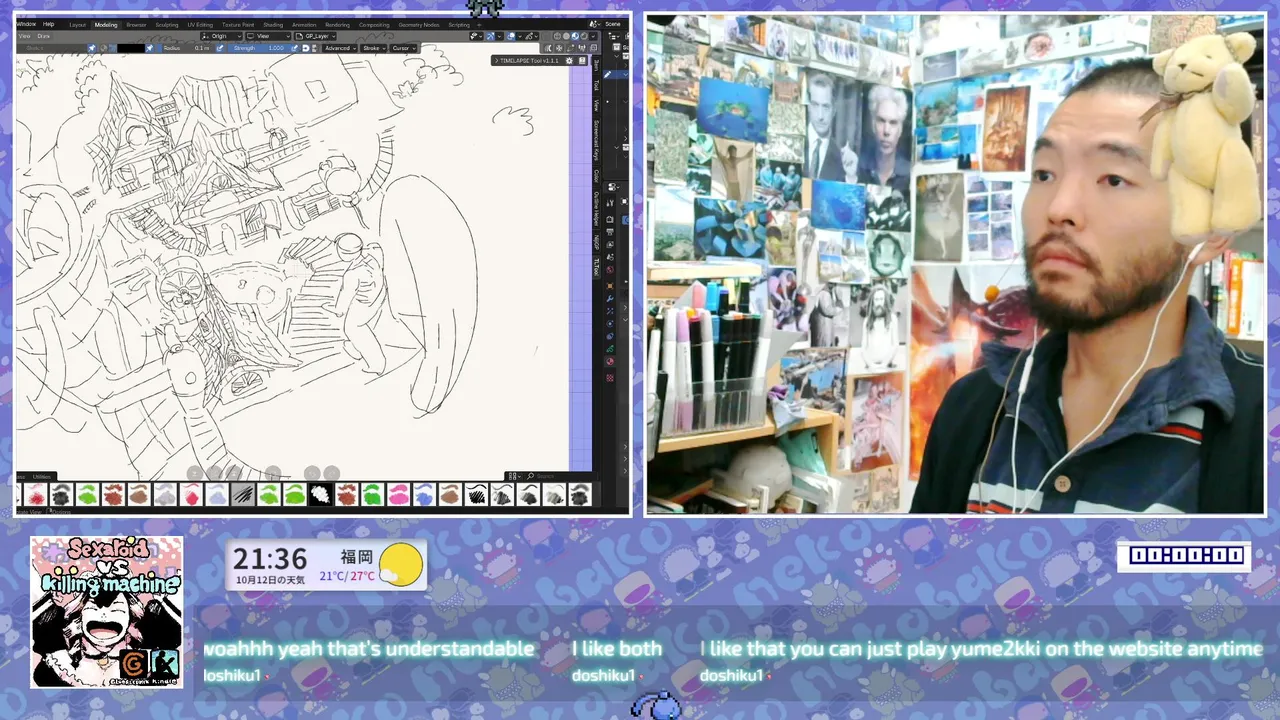Image resolution: width=1280 pixels, height=720 pixels.
Task: Open the Animation workspace tab
Action: tap(304, 24)
